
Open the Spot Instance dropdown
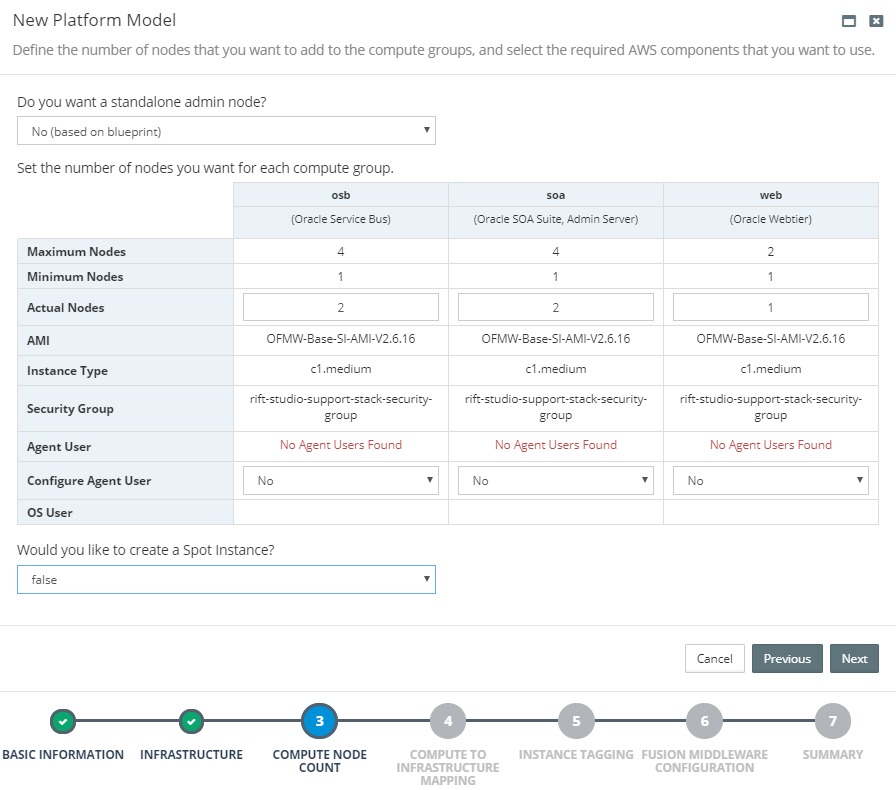pyautogui.click(x=226, y=579)
